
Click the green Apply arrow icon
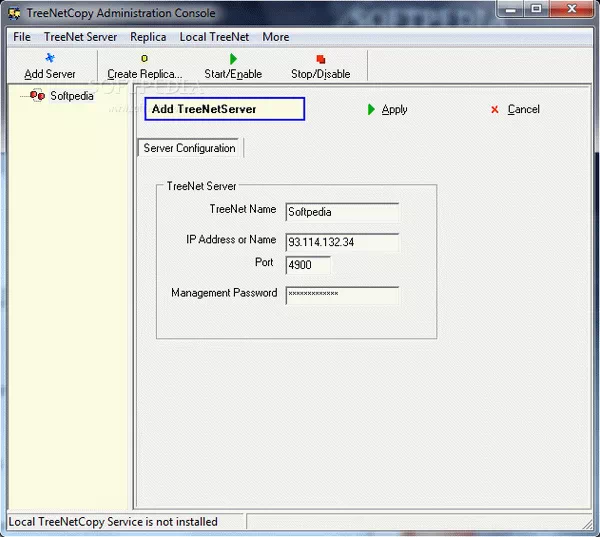[x=372, y=110]
